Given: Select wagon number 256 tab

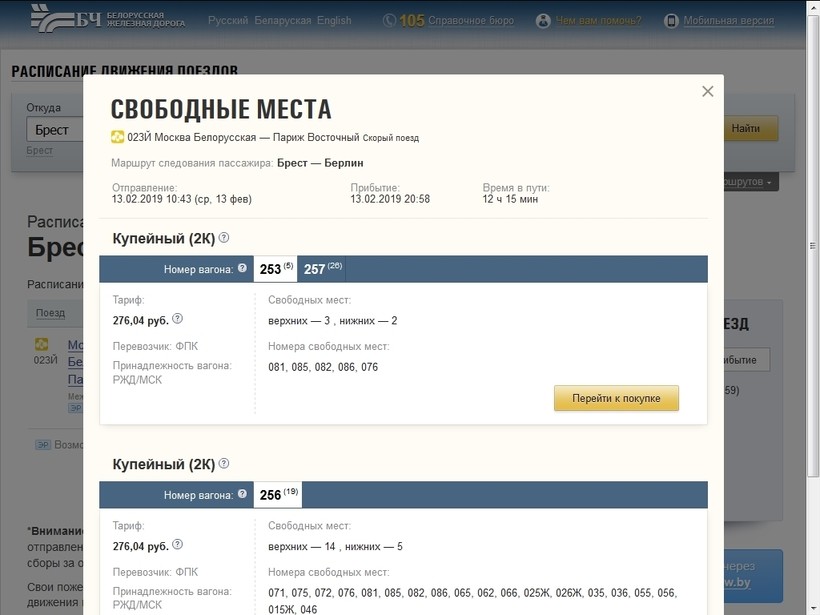Looking at the screenshot, I should [x=276, y=495].
